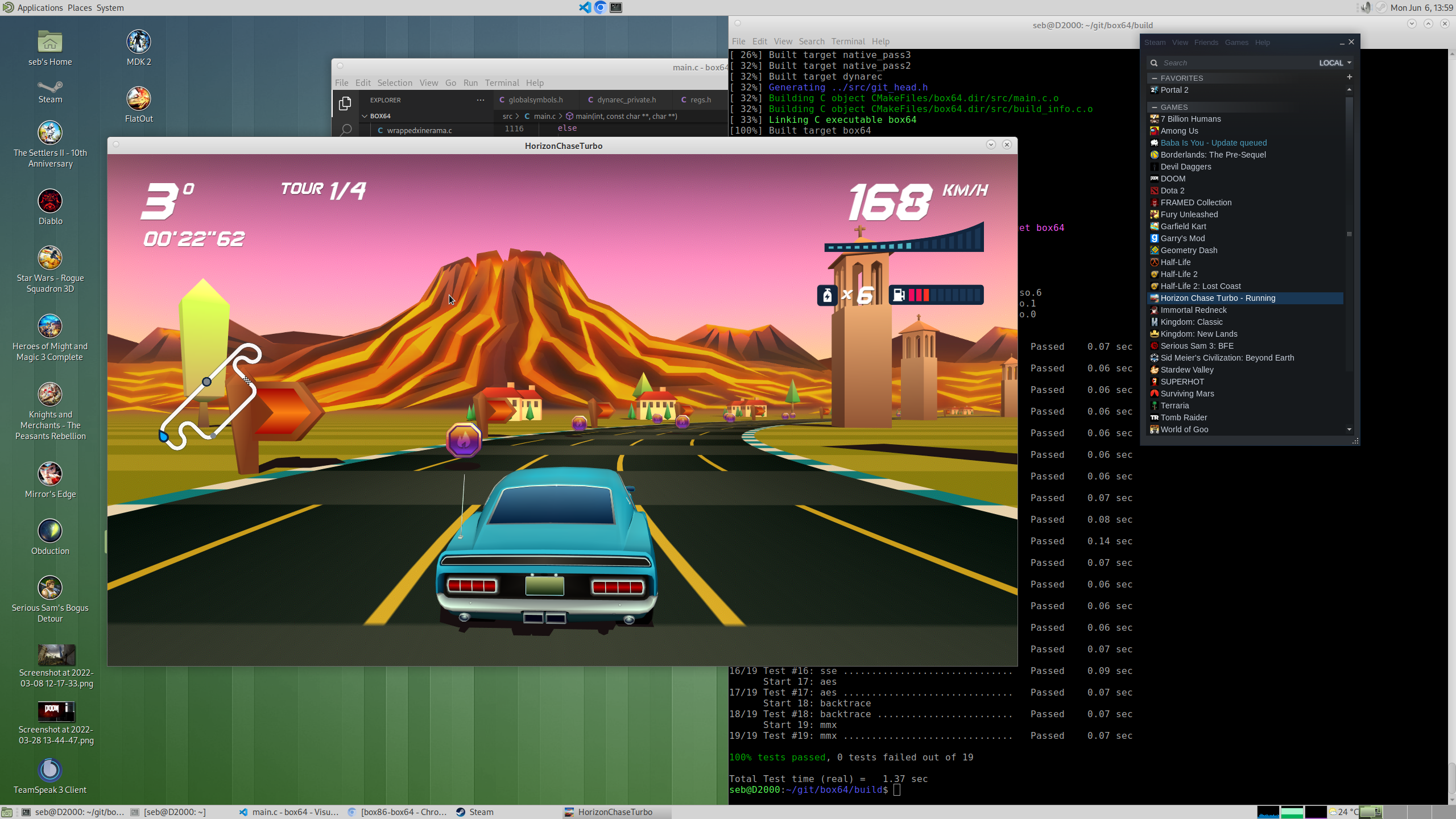Click HorizonChaseTurbo window rollup button
The height and width of the screenshot is (819, 1456).
(991, 144)
